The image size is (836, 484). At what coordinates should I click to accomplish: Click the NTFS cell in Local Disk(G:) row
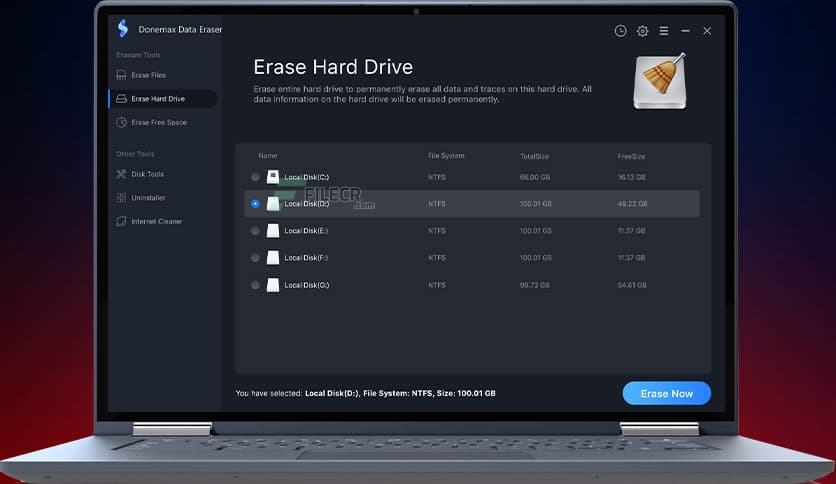click(437, 285)
